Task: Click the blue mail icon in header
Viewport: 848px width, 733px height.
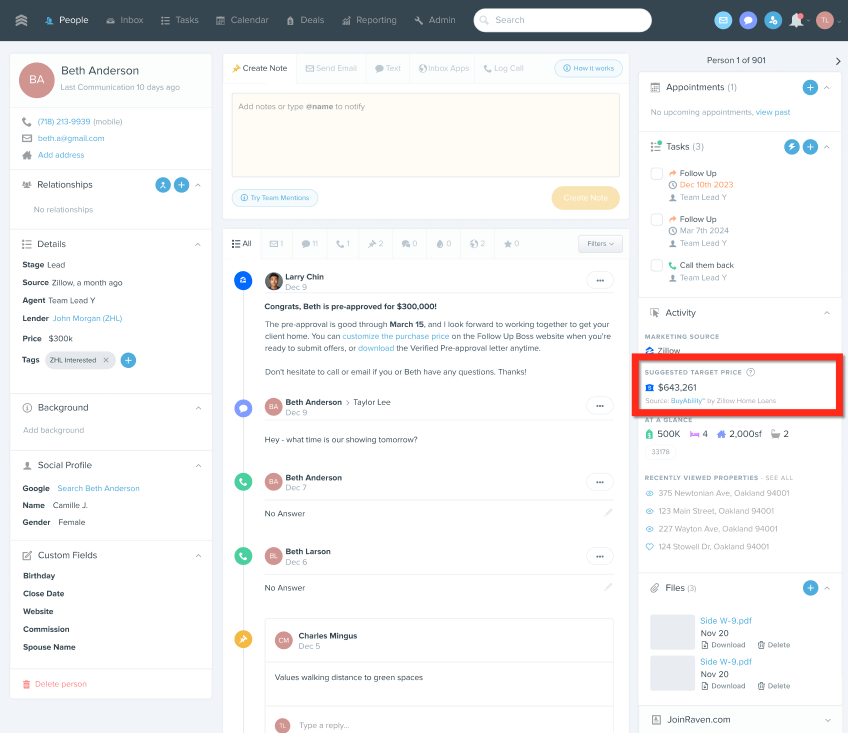Action: pyautogui.click(x=723, y=20)
